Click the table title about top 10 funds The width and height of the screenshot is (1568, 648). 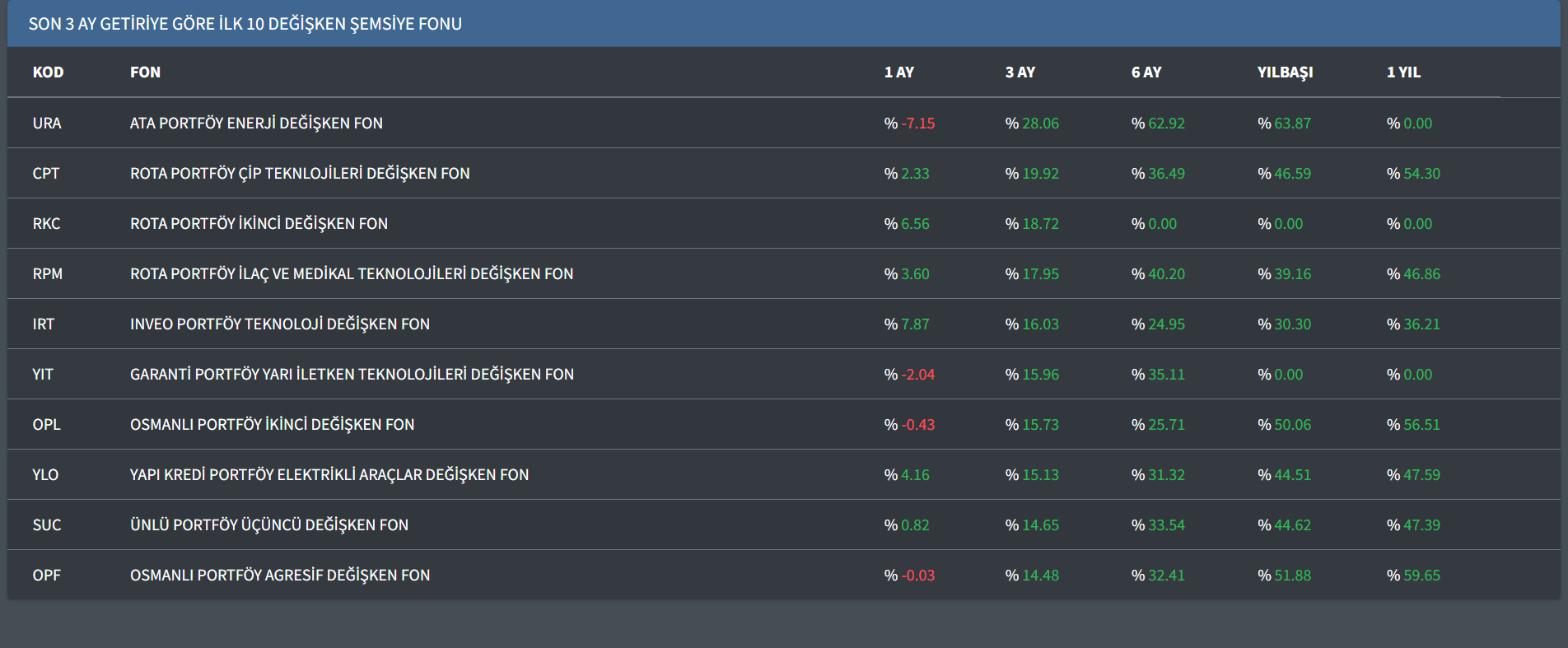coord(245,24)
